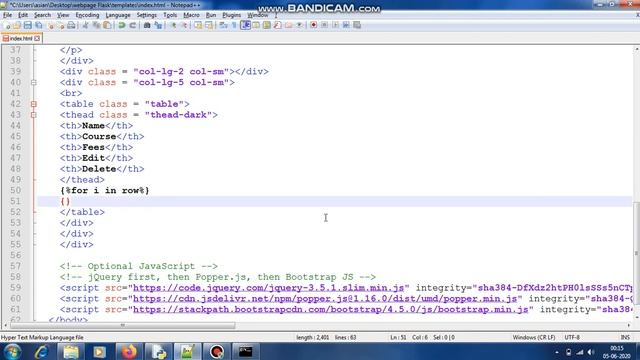Open the Search menu
This screenshot has width=640, height=360.
pyautogui.click(x=42, y=15)
